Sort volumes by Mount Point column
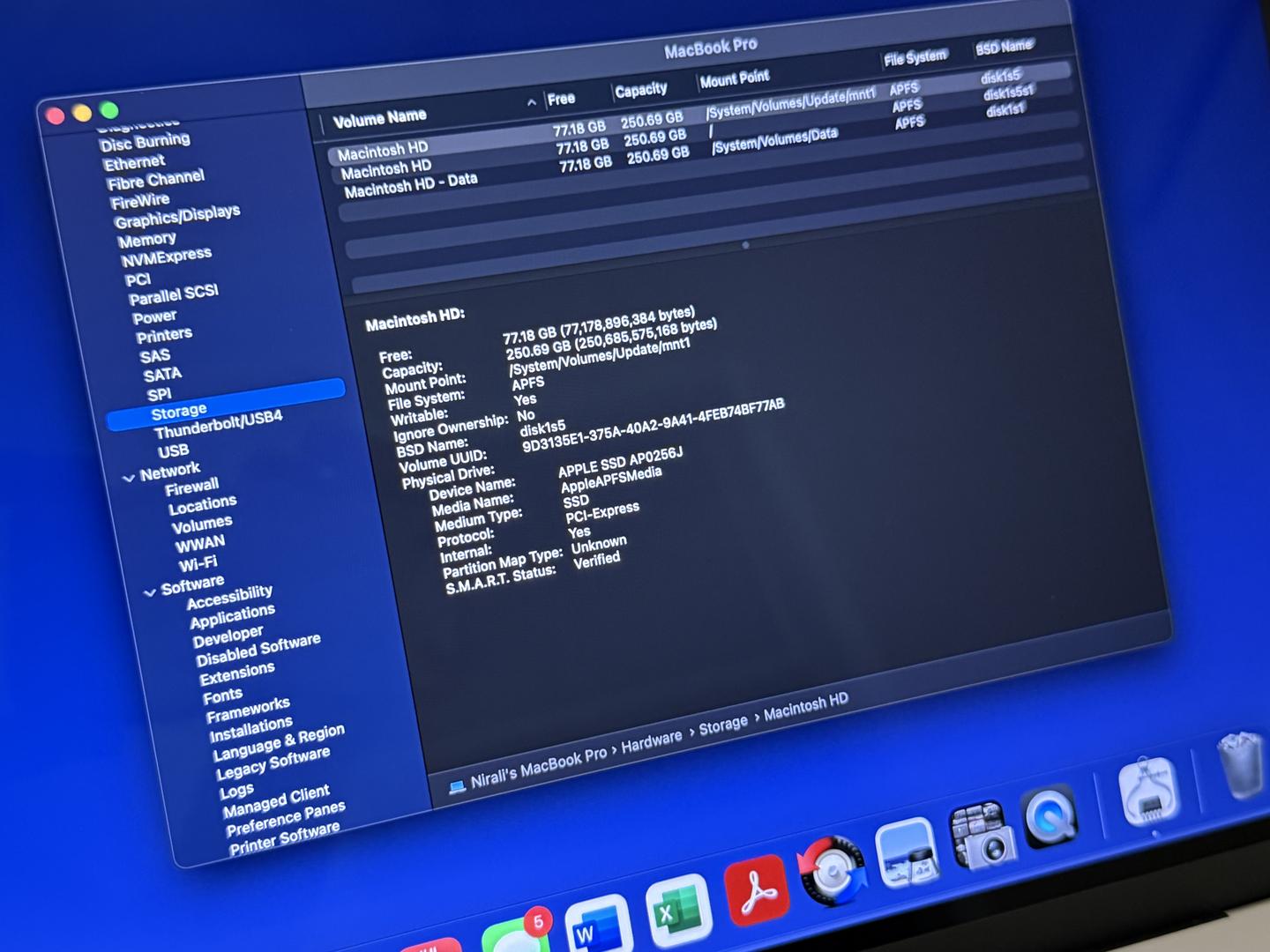The width and height of the screenshot is (1270, 952). point(735,78)
